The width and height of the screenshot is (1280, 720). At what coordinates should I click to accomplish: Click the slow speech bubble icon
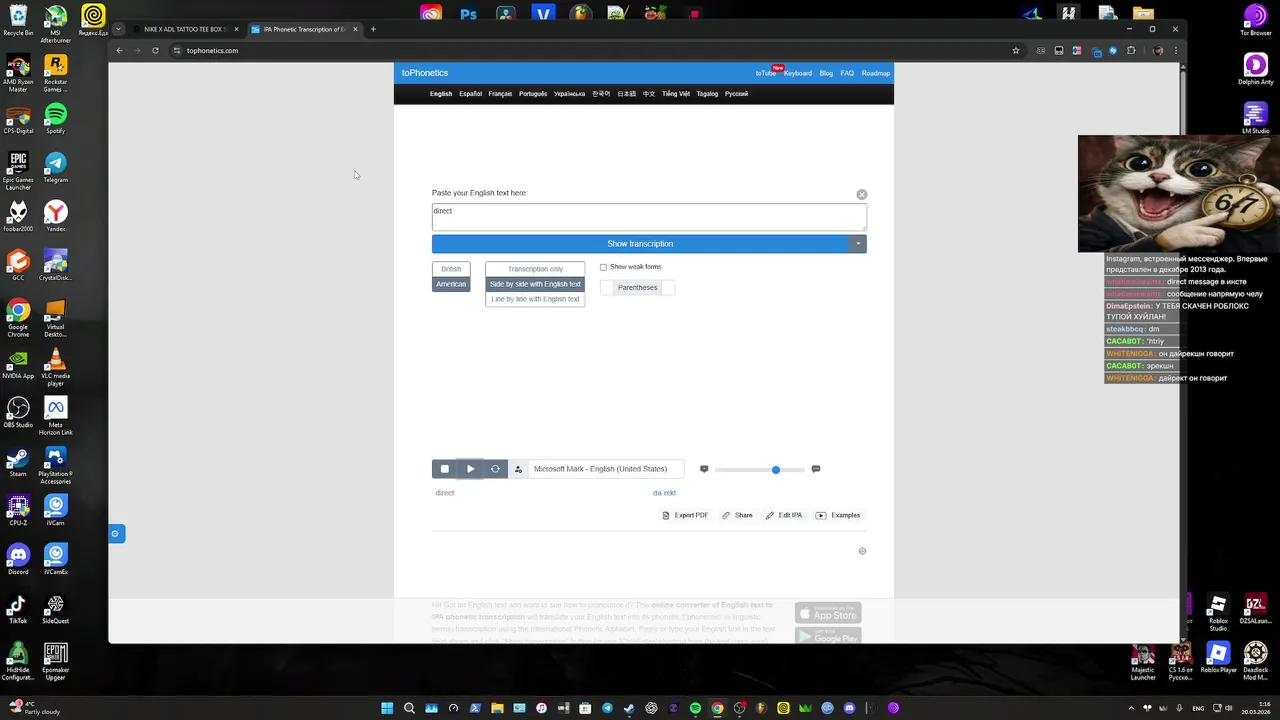[x=704, y=469]
